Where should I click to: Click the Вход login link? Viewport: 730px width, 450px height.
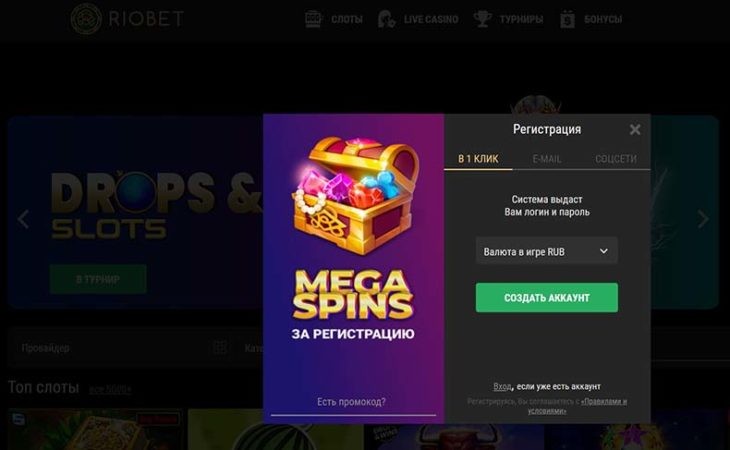502,387
